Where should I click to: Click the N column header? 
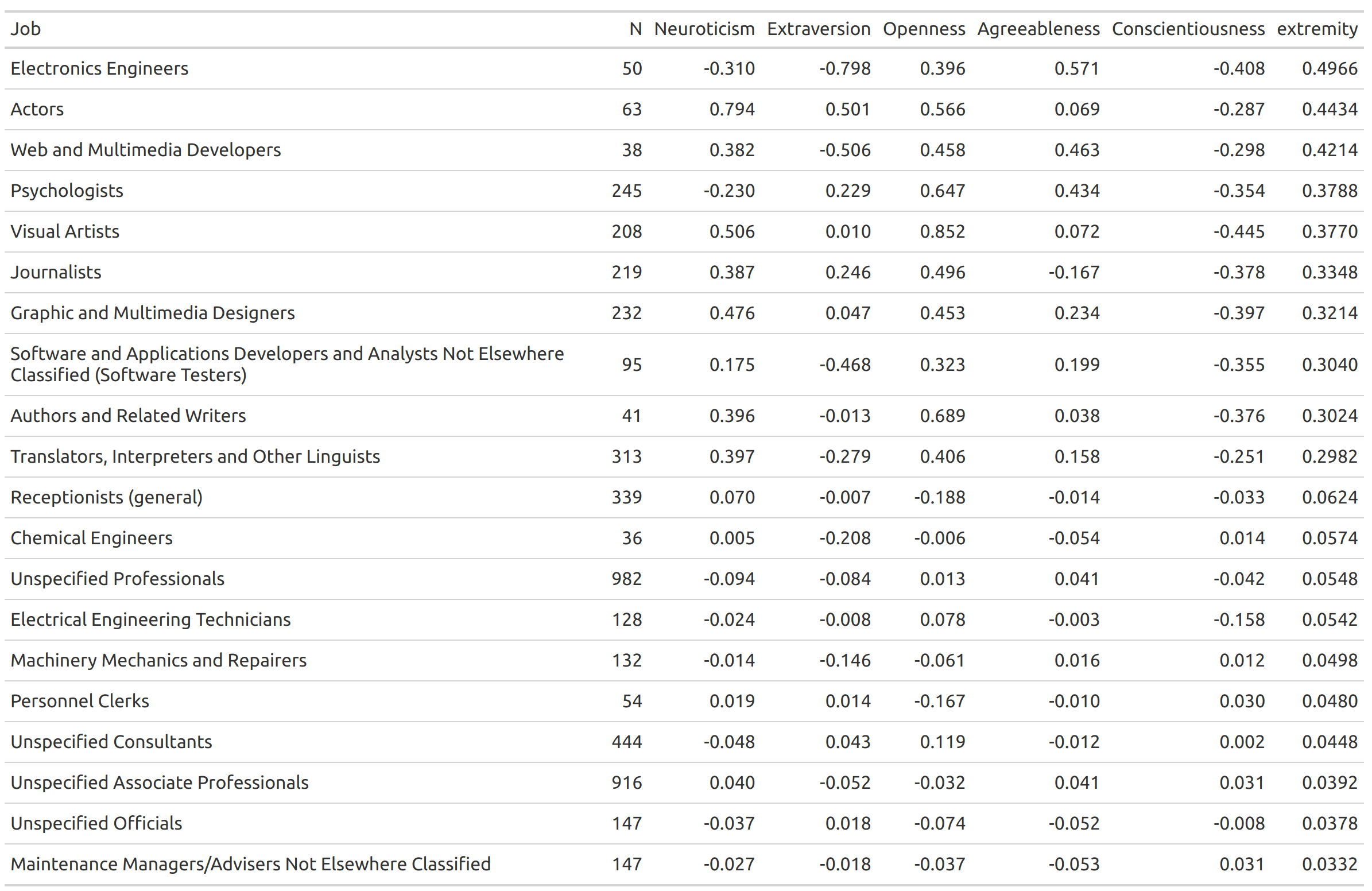tap(635, 29)
